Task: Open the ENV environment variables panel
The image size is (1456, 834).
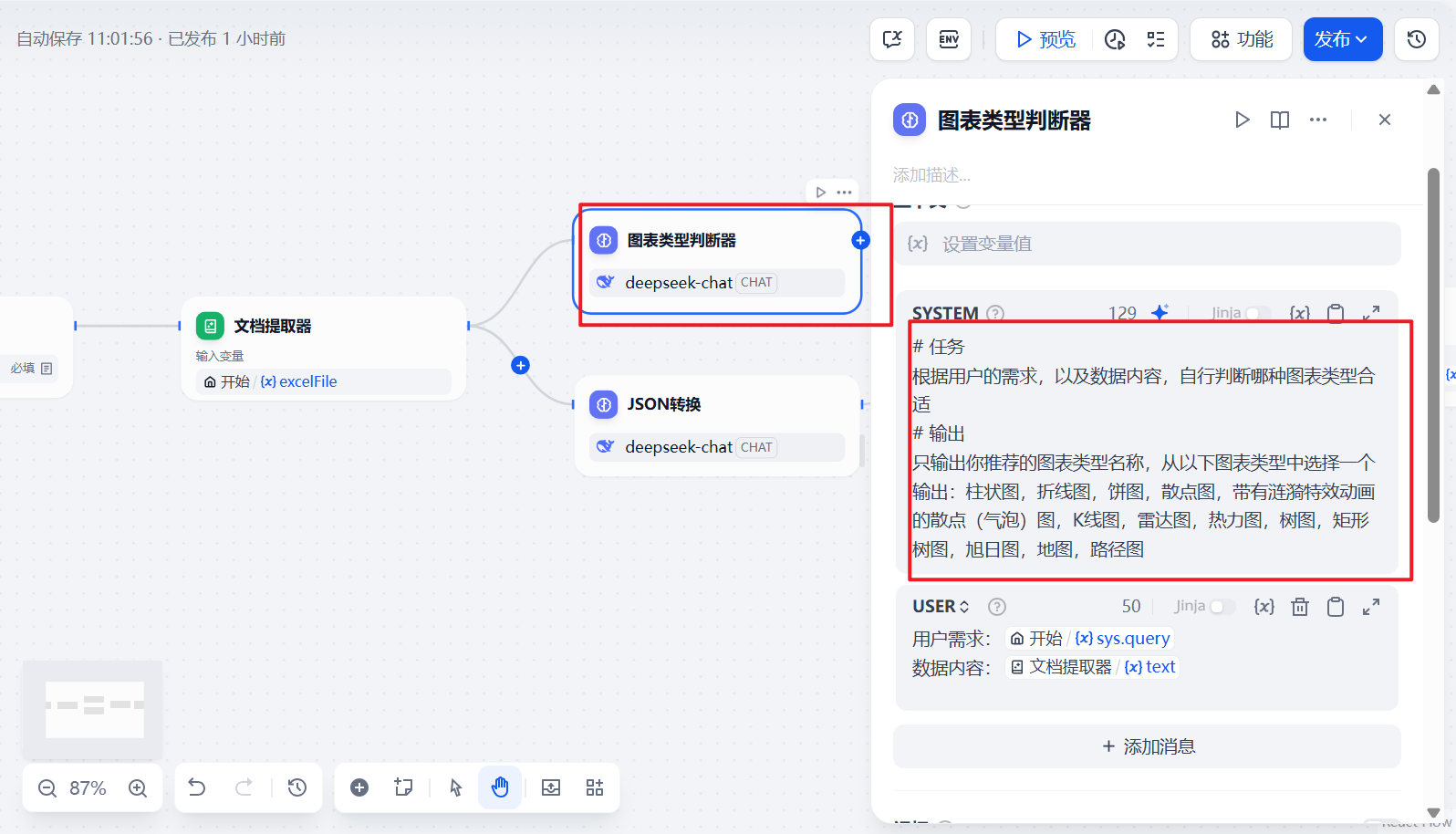Action: point(949,39)
